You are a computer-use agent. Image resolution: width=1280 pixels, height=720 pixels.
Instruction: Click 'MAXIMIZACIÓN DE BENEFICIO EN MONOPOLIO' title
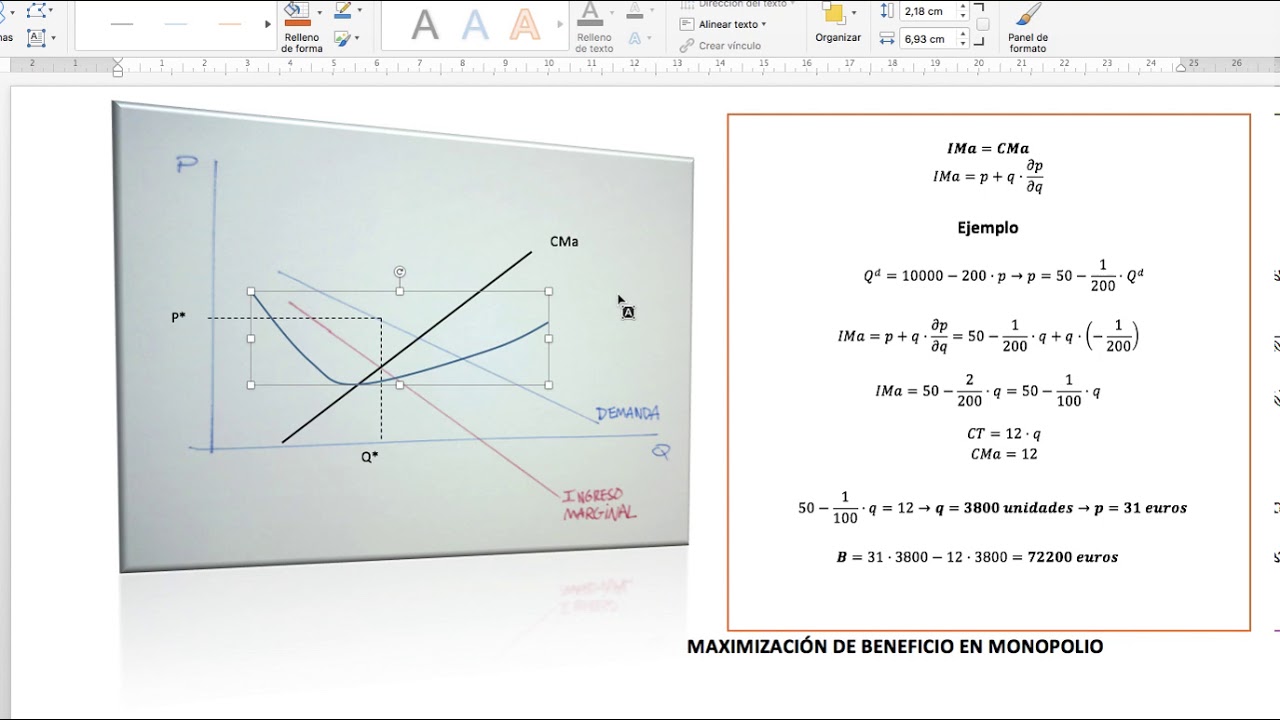[x=895, y=647]
